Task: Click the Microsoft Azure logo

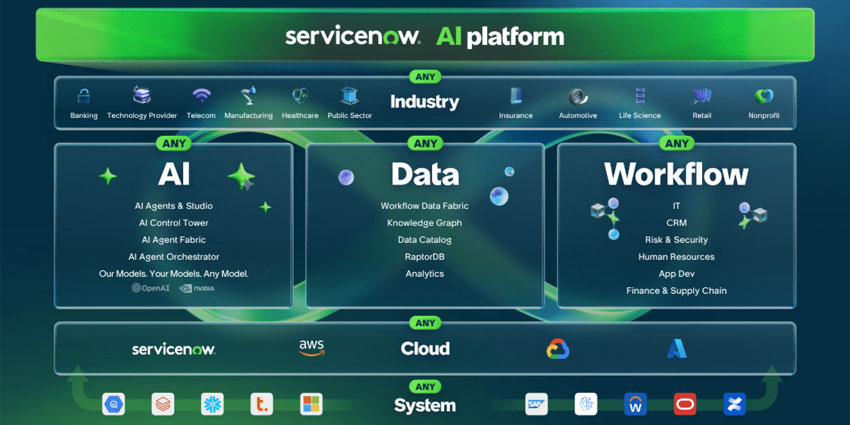Action: coord(677,349)
